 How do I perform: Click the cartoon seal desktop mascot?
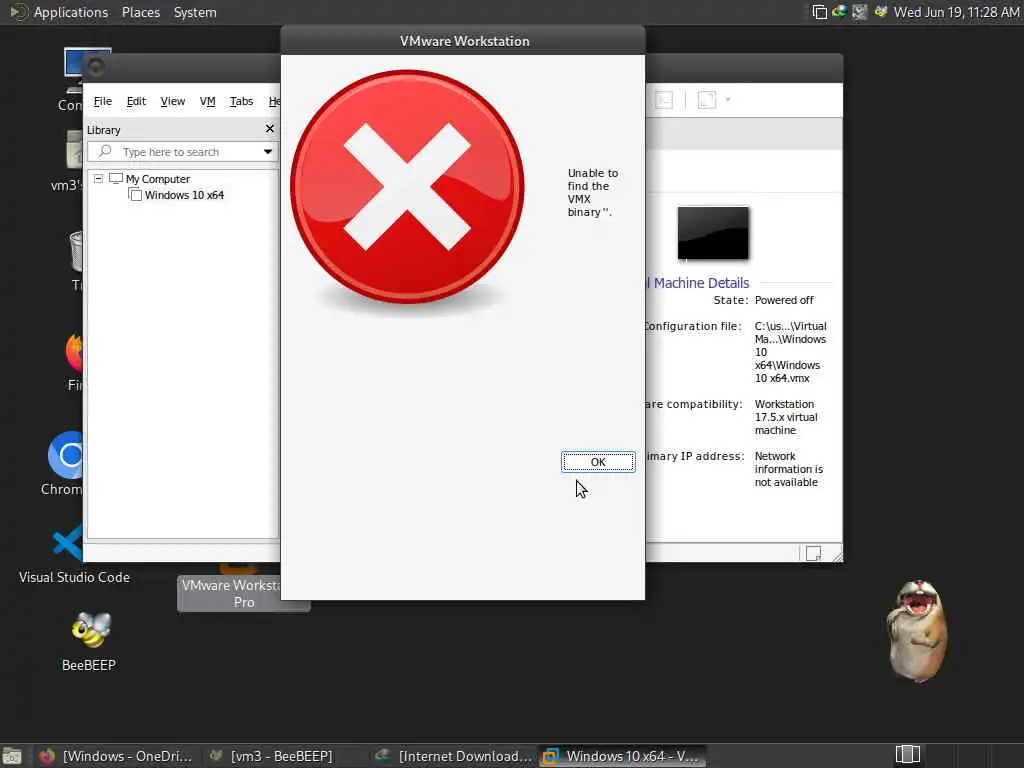[x=918, y=631]
